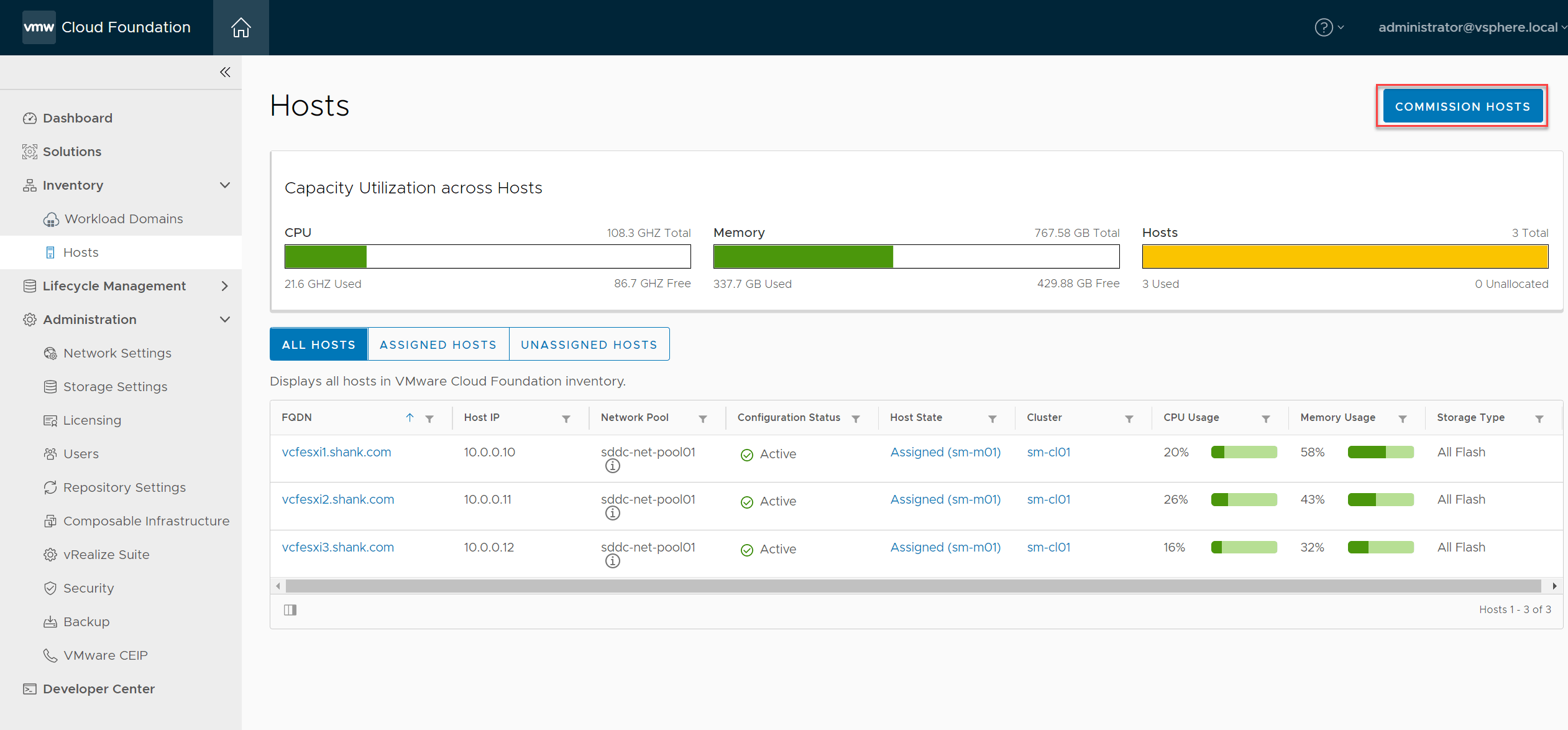The width and height of the screenshot is (1568, 730).
Task: Open administrator@vsphere.local user dropdown
Action: (1472, 27)
